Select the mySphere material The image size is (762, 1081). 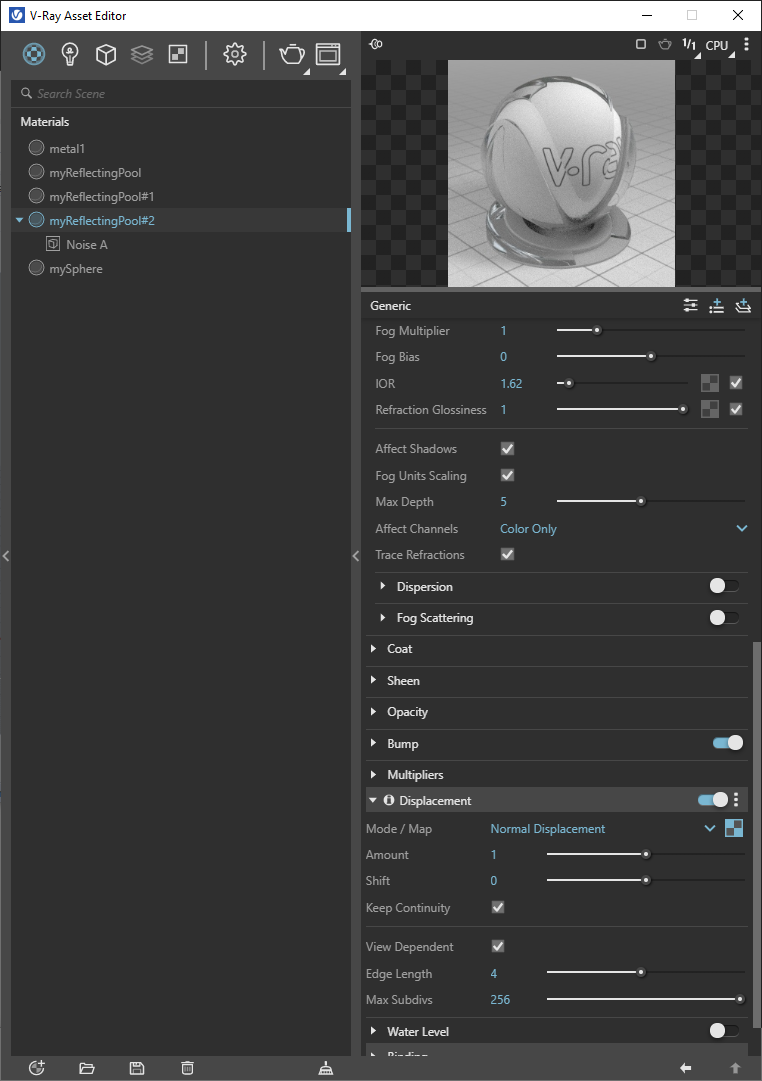tap(75, 268)
